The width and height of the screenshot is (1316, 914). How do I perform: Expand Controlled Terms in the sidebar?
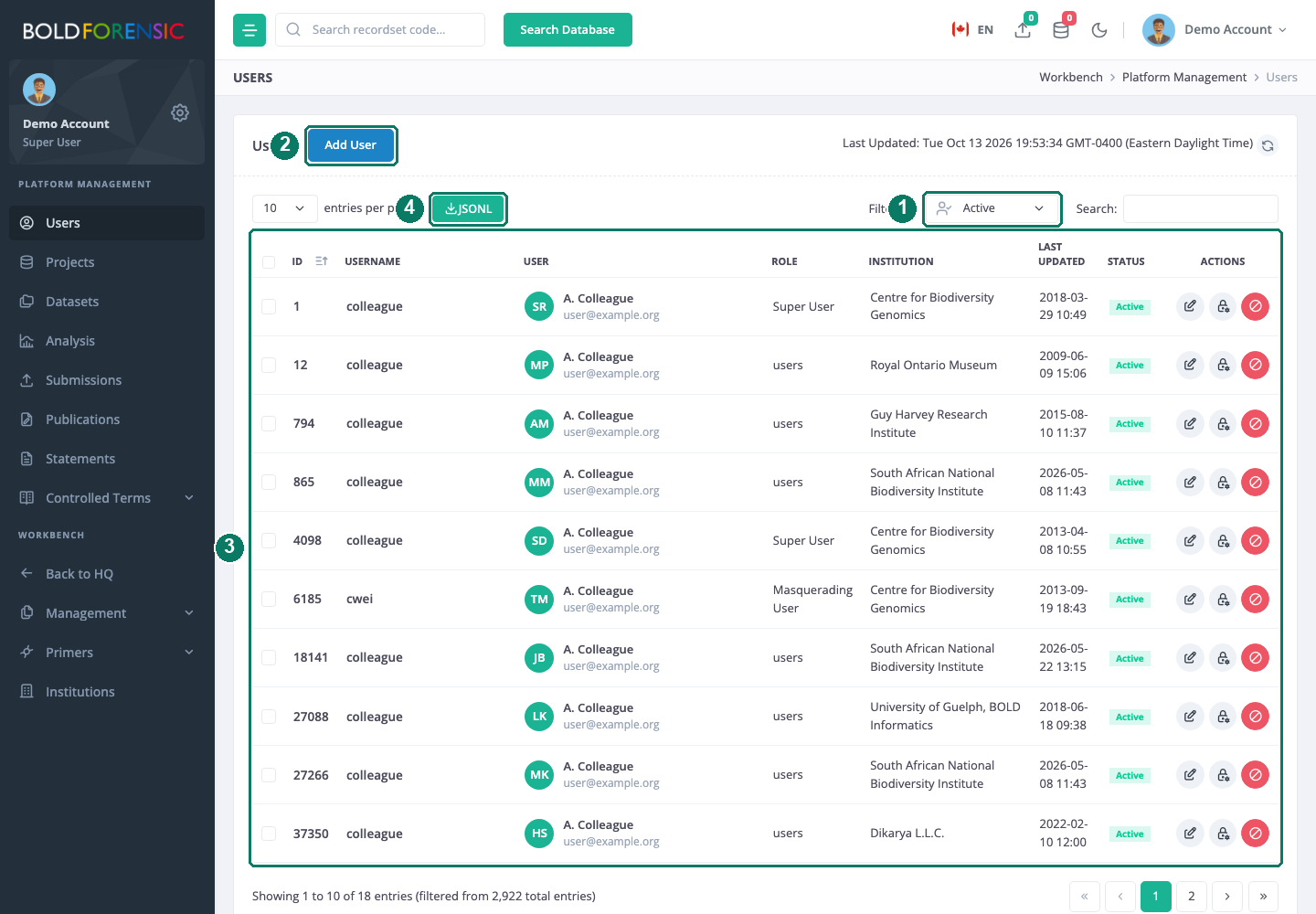click(x=107, y=498)
